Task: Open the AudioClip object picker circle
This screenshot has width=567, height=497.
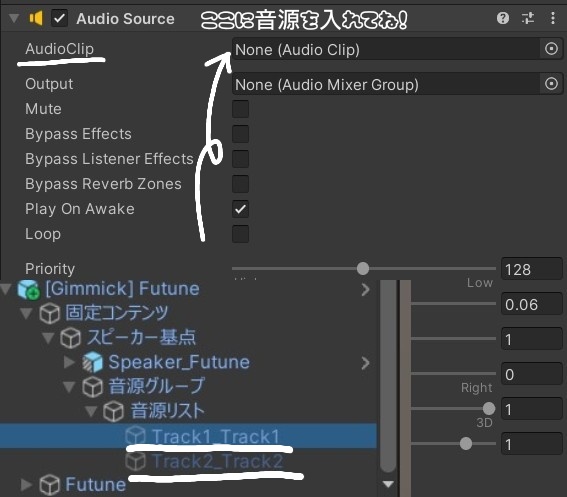Action: pyautogui.click(x=551, y=48)
